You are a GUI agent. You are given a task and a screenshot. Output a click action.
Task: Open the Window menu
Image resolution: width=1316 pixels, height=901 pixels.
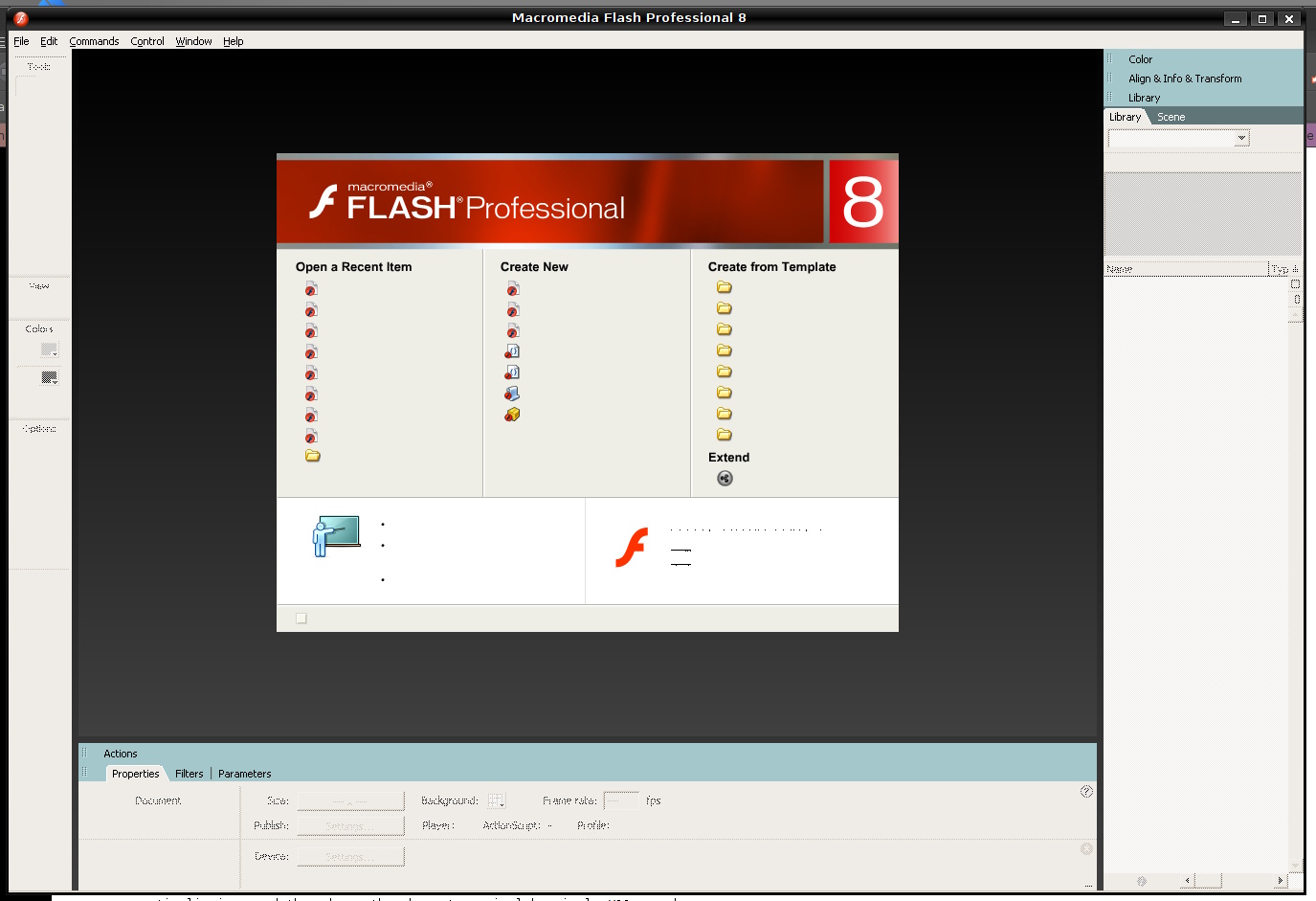click(x=193, y=41)
